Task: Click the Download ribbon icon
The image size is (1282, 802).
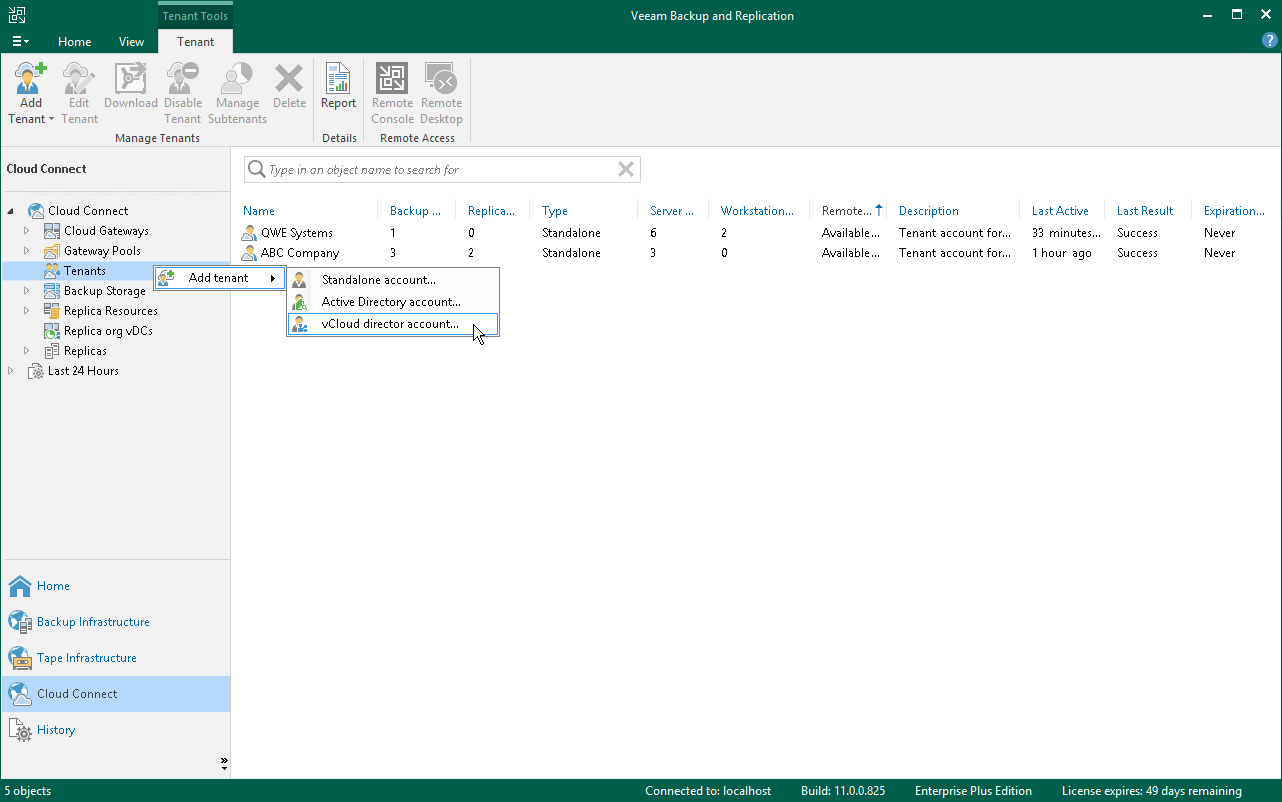Action: pyautogui.click(x=131, y=78)
